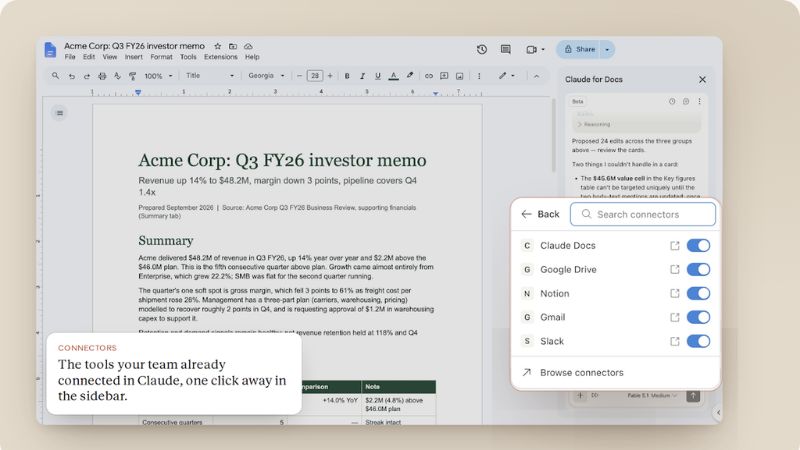
Task: Redo the last action
Action: [87, 76]
